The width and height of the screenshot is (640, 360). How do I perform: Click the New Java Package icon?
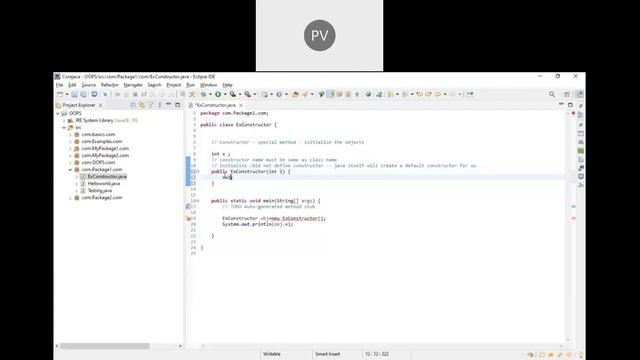tap(264, 94)
